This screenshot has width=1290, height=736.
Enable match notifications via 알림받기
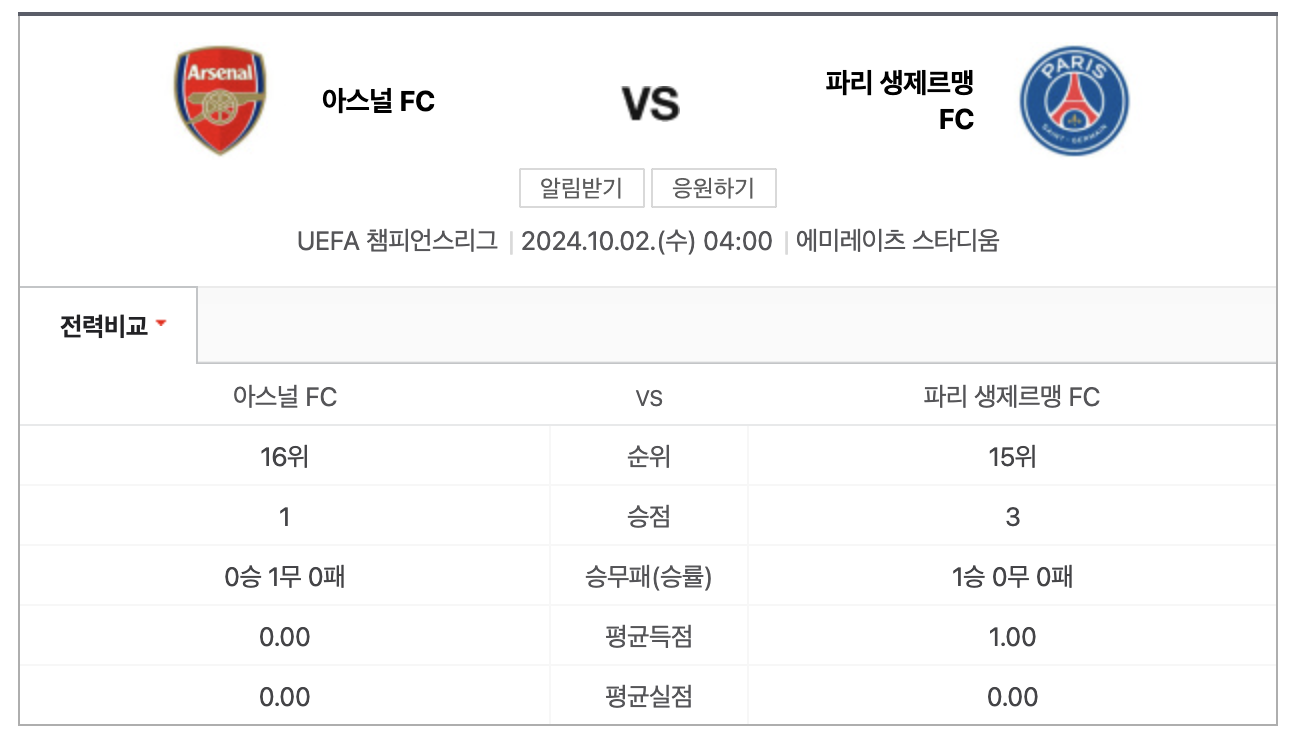point(580,188)
